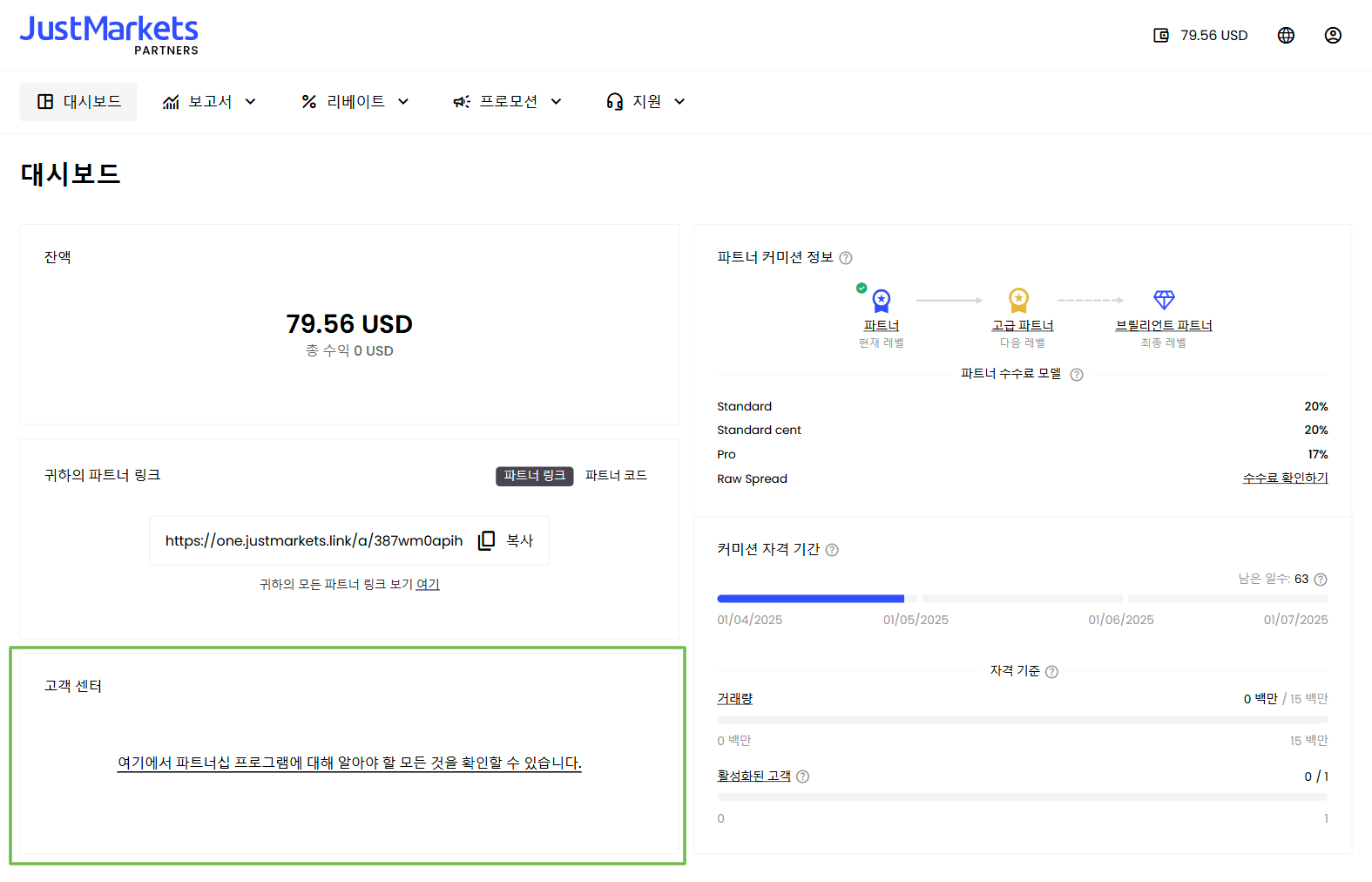Click the 01/06/2025 date label
Screen dimensions: 1372x882
pos(1120,621)
